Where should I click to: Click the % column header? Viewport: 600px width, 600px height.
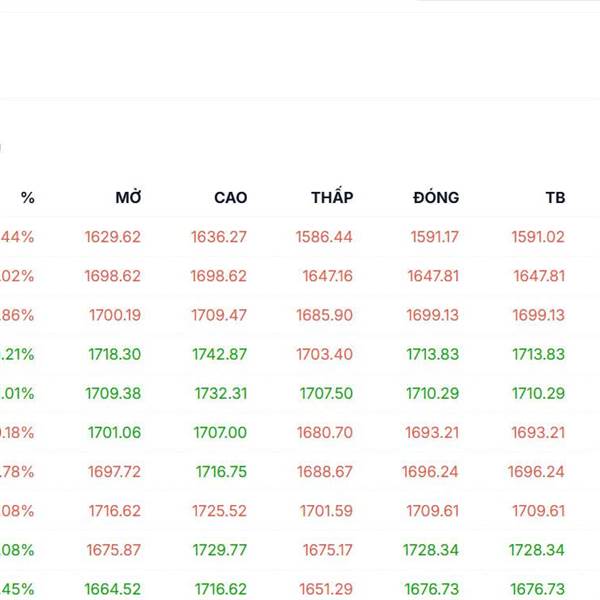[27, 198]
